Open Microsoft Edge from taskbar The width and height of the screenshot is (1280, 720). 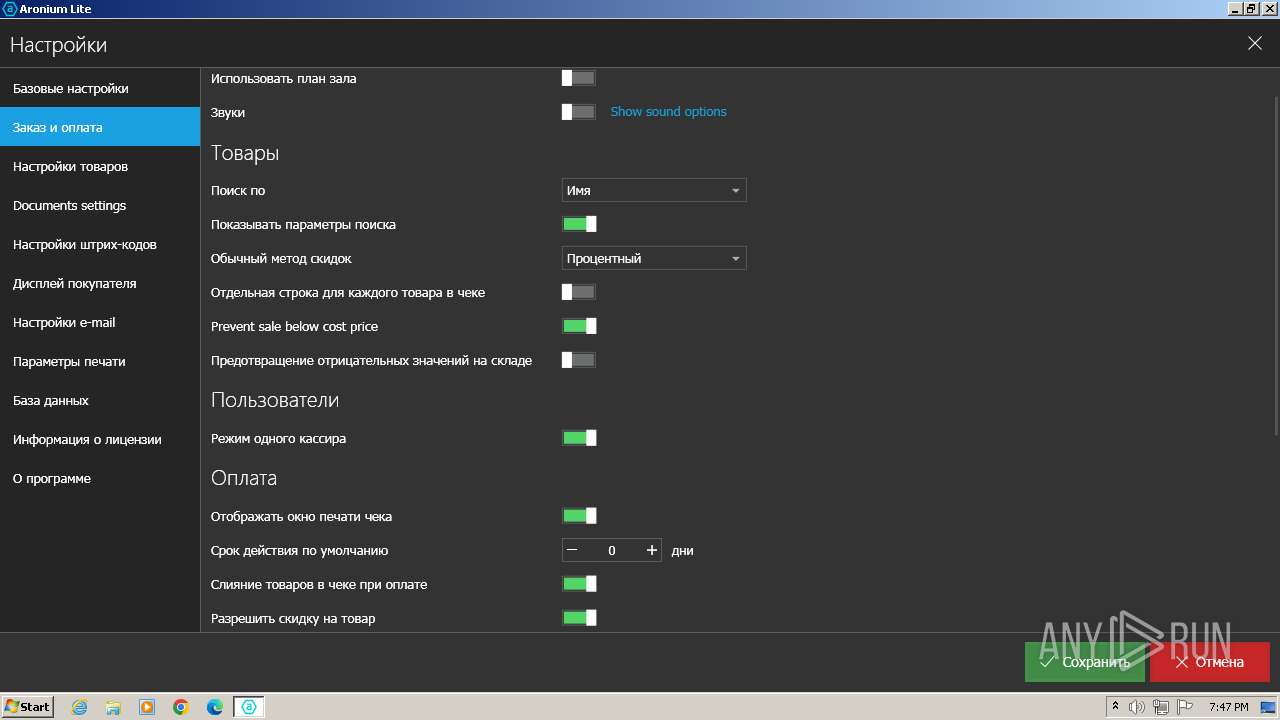215,707
